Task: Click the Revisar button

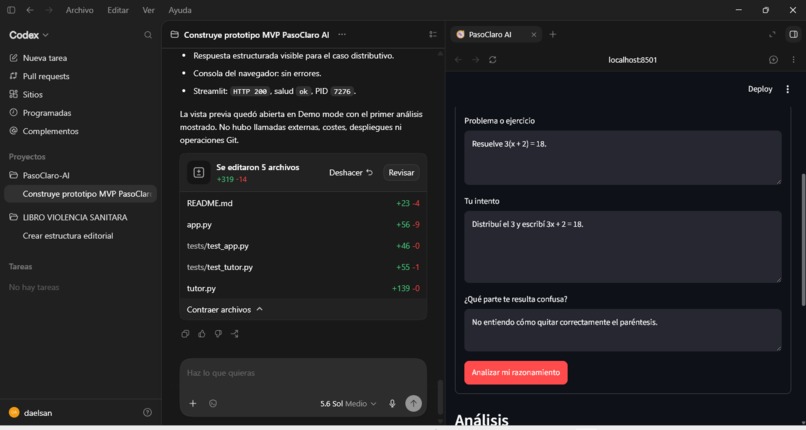Action: tap(401, 173)
